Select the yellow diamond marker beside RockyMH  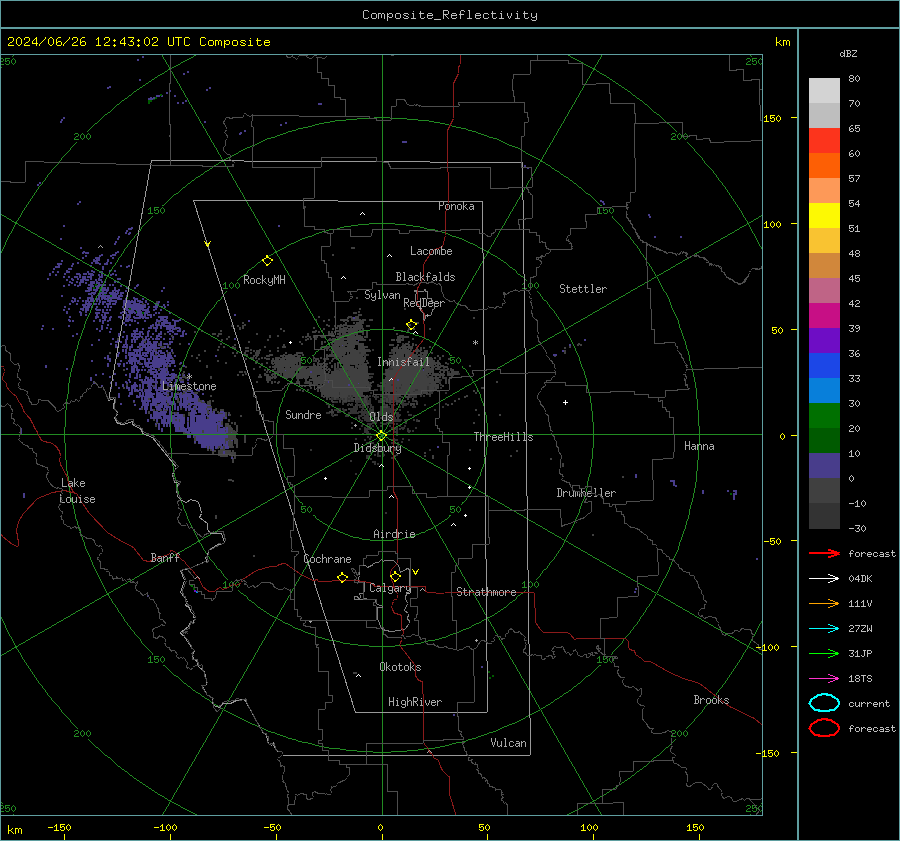point(267,261)
